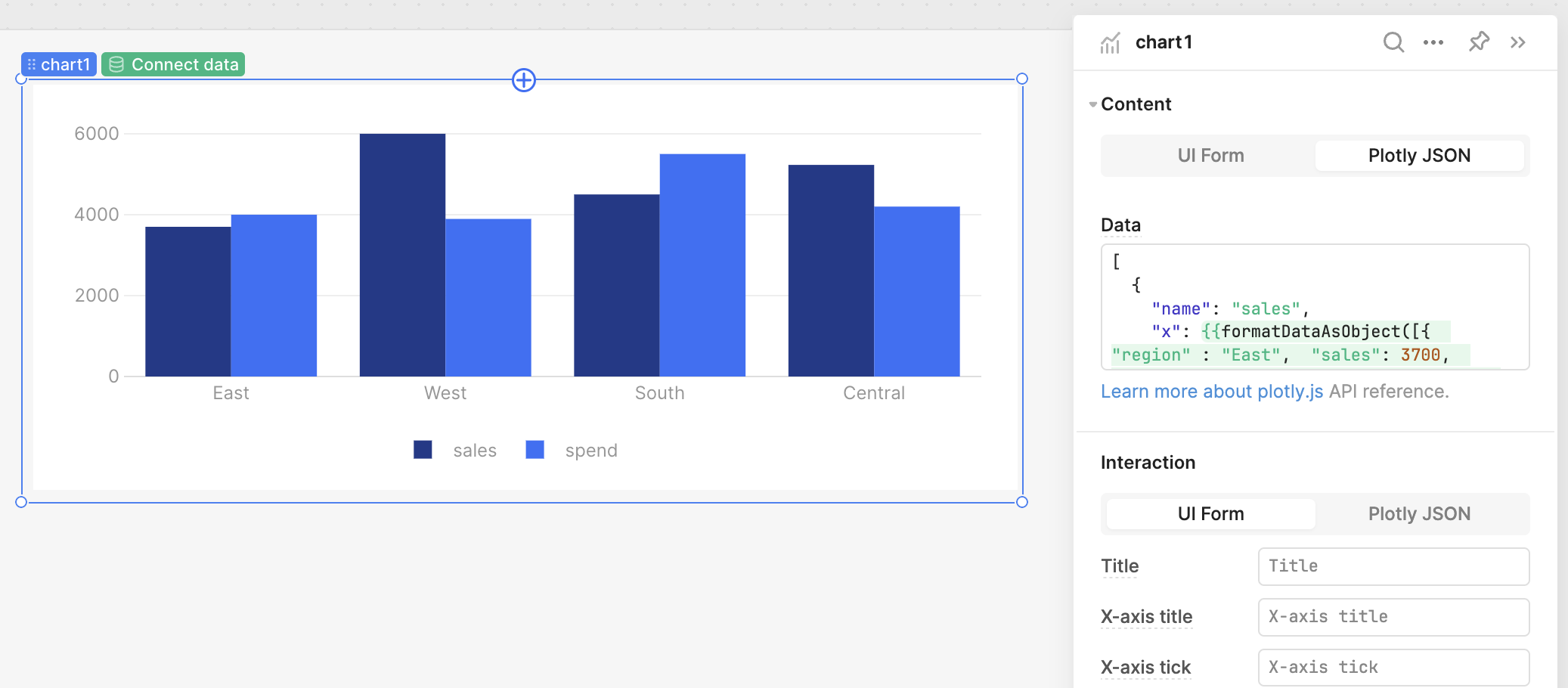This screenshot has width=1568, height=688.
Task: Select Plotly JSON tab under Content
Action: pyautogui.click(x=1418, y=156)
